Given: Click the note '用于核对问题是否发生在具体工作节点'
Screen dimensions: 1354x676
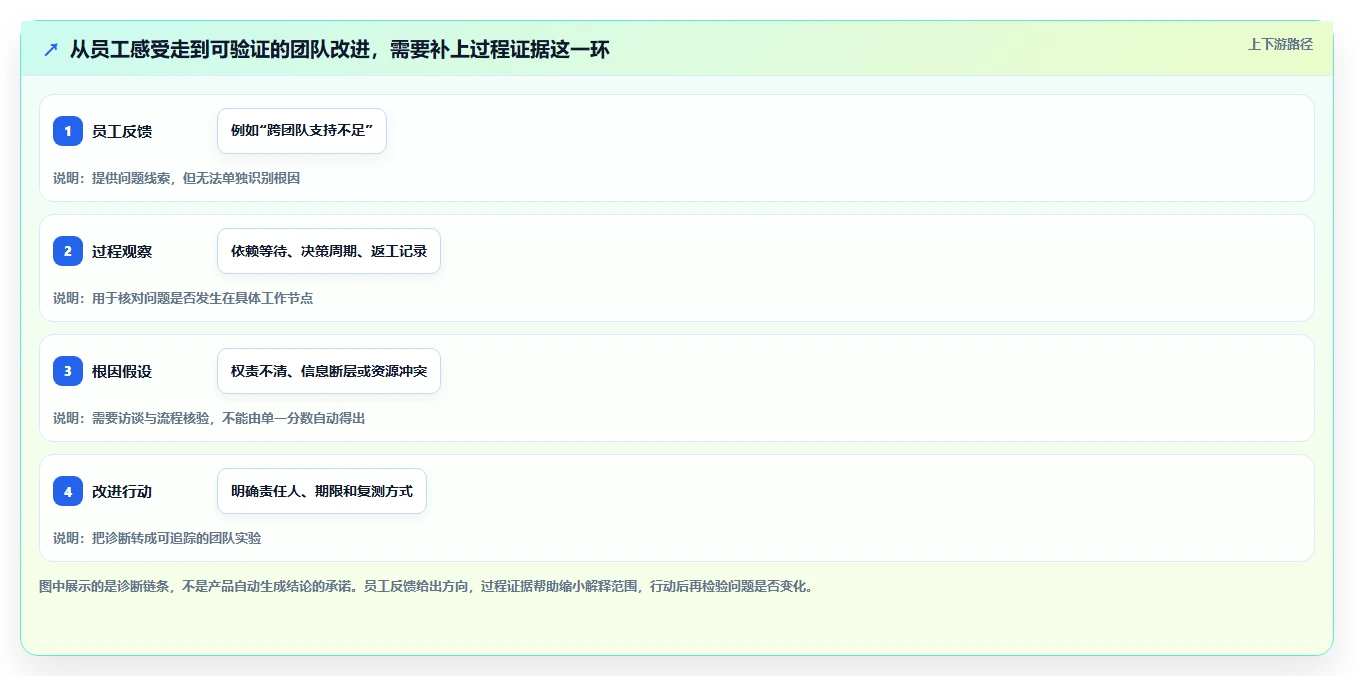Looking at the screenshot, I should 203,298.
